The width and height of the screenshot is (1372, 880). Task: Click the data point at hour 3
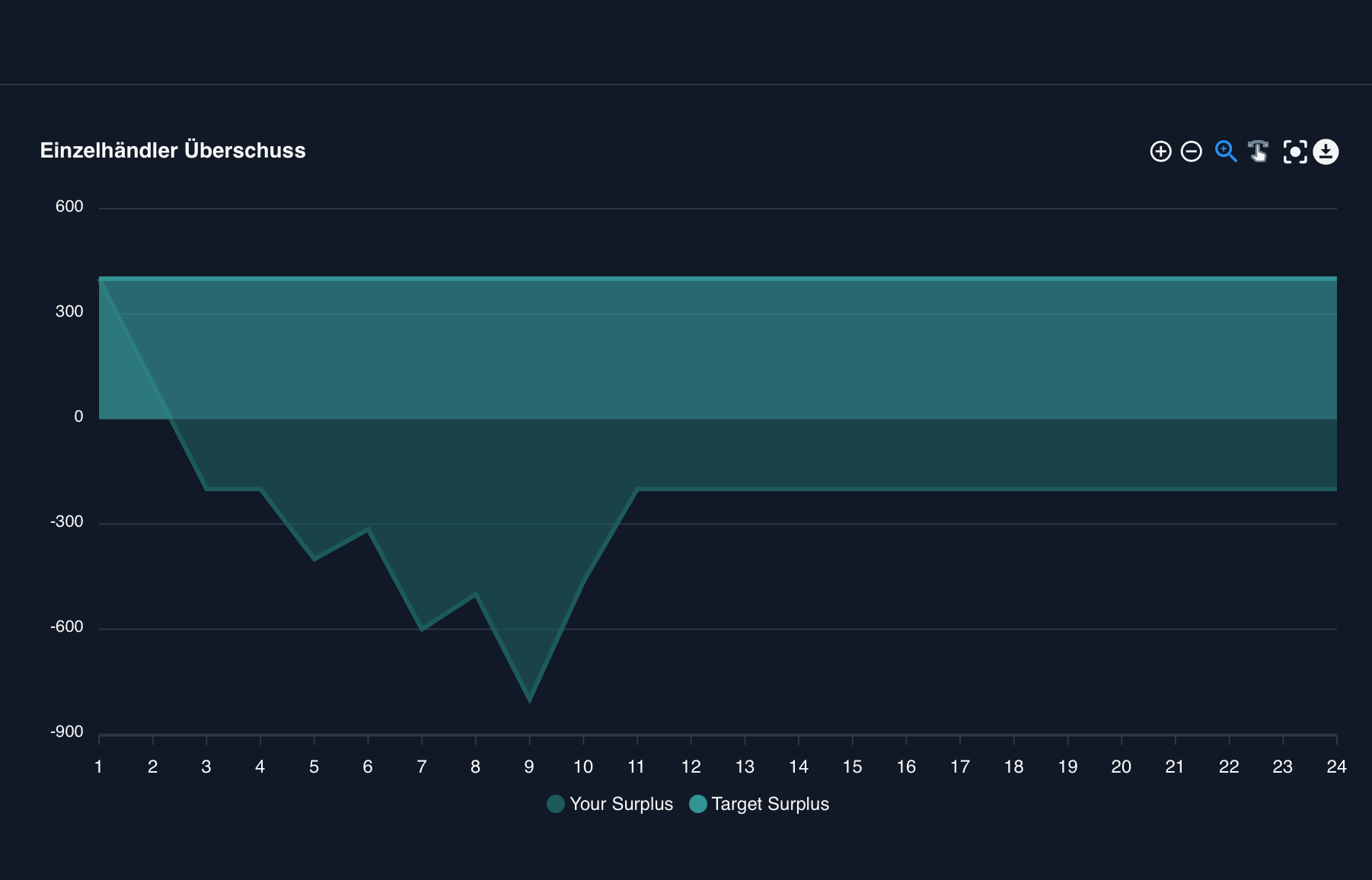(x=206, y=489)
